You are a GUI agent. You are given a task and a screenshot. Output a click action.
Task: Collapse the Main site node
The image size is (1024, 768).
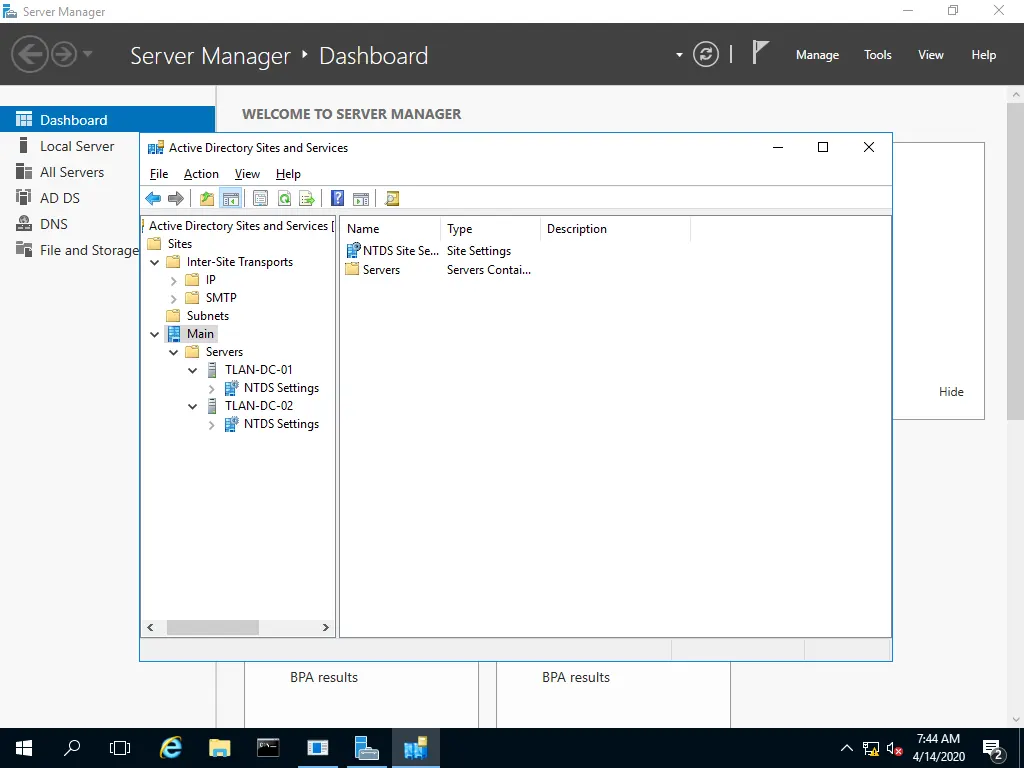(x=155, y=334)
